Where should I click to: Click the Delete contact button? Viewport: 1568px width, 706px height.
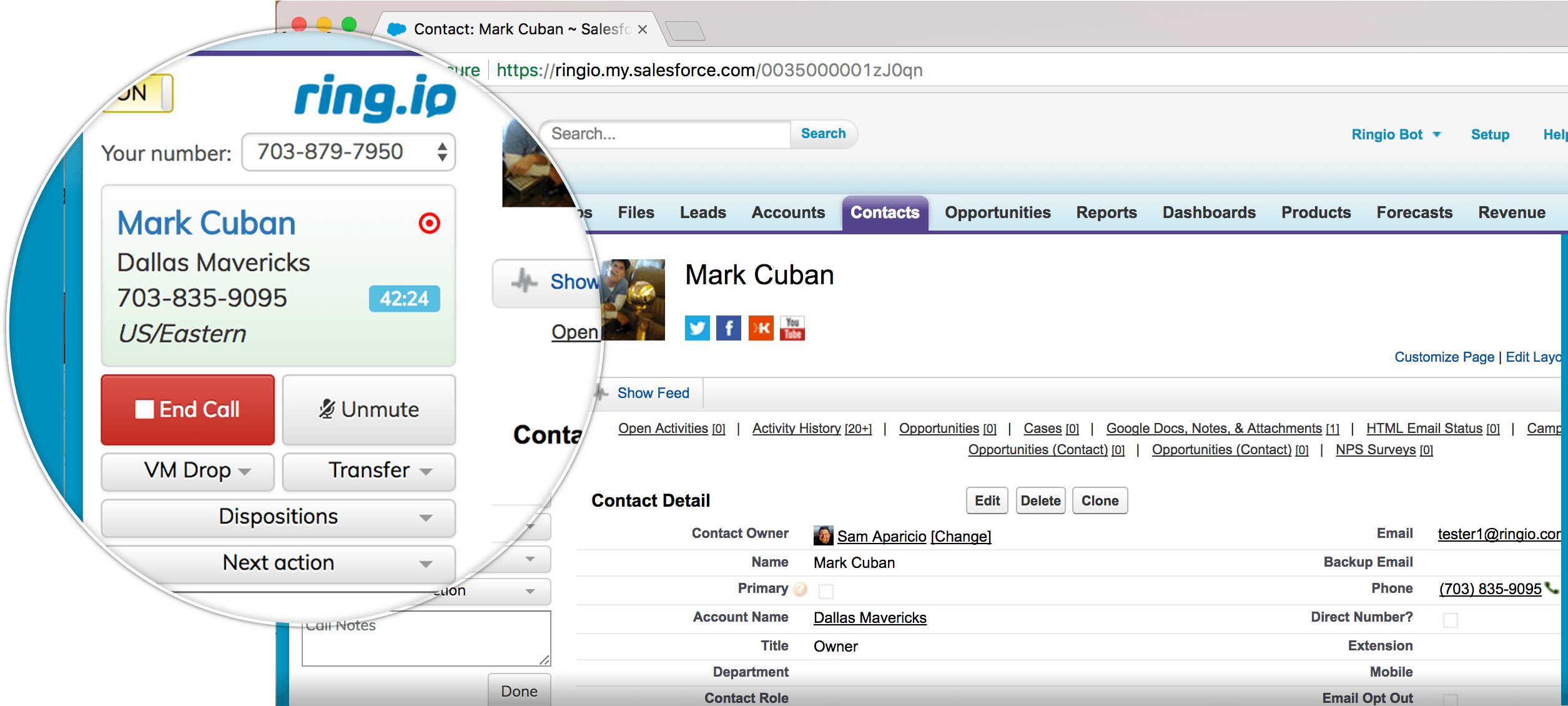pyautogui.click(x=1040, y=500)
